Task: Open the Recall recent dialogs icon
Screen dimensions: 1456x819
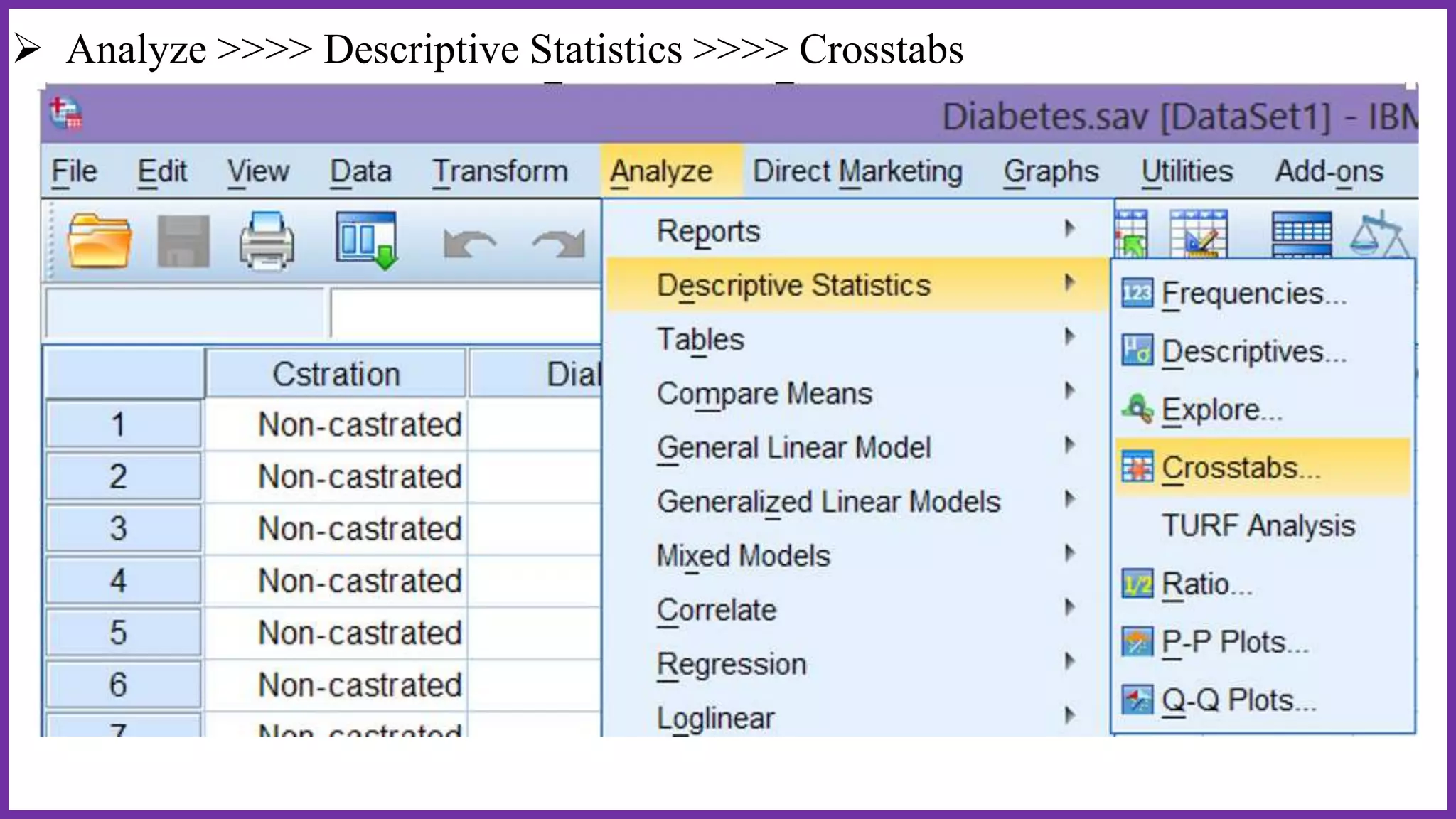Action: 367,240
